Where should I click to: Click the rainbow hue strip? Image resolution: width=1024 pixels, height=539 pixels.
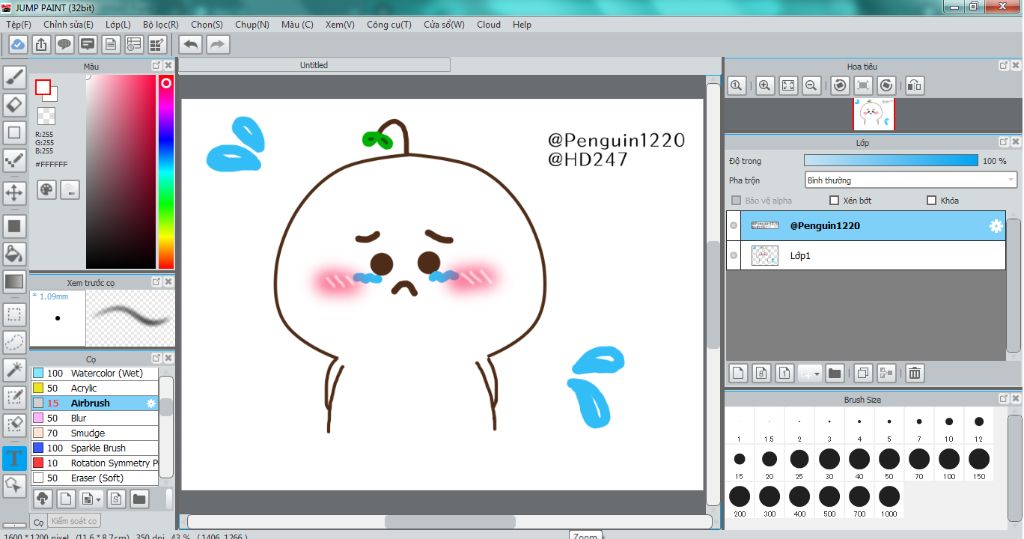[x=166, y=172]
